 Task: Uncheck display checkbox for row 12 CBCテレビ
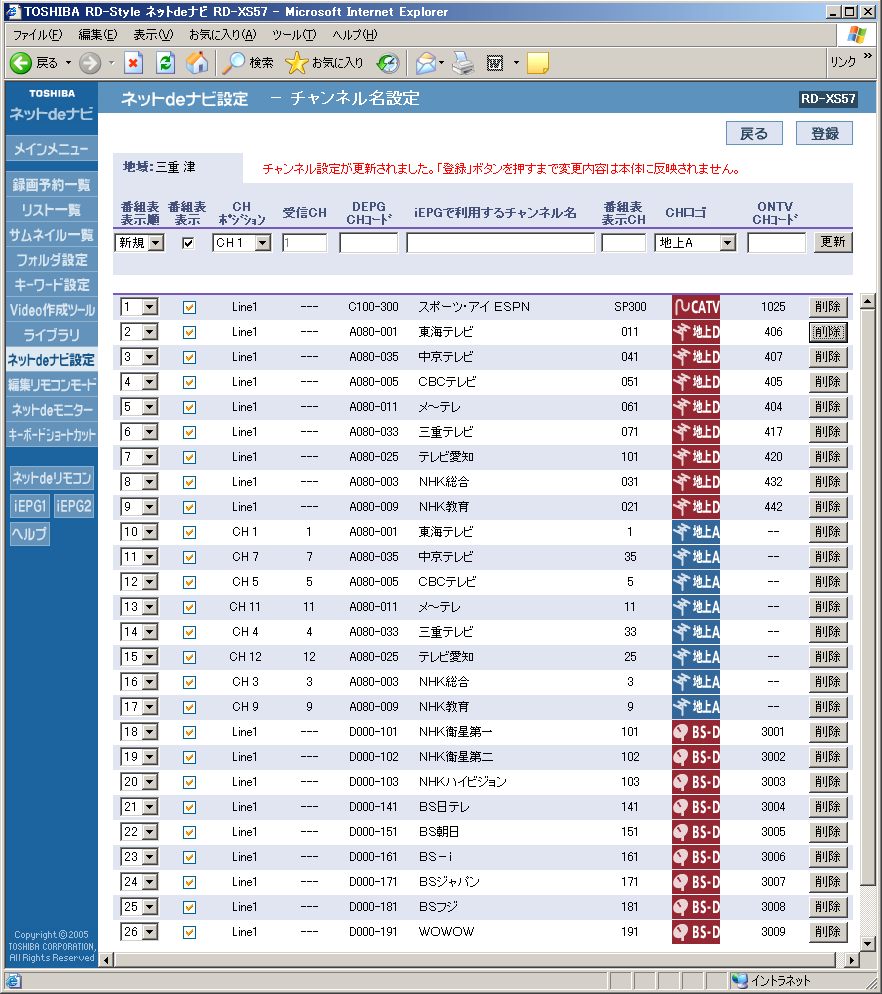(x=189, y=582)
